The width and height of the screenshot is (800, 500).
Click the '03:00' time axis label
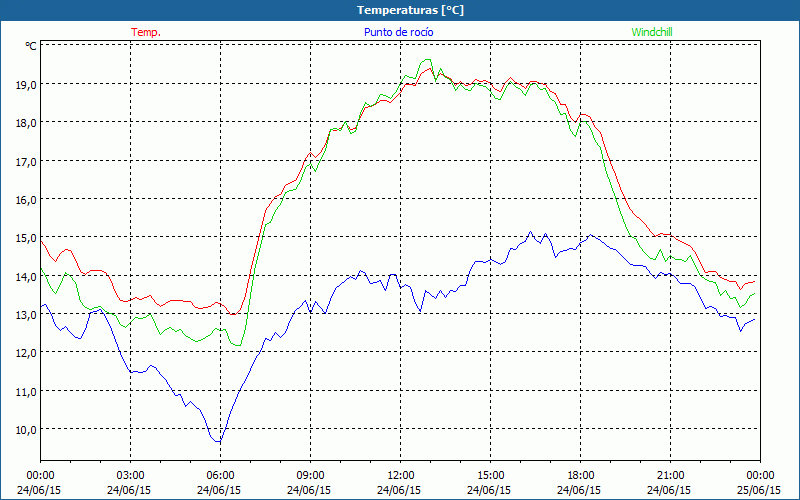[x=131, y=476]
